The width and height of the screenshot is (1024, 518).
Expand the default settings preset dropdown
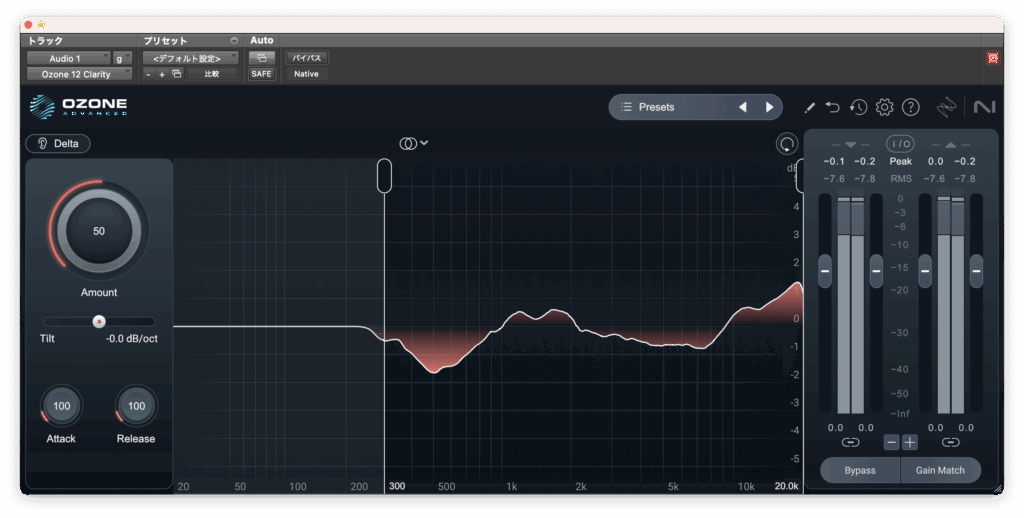pos(189,58)
